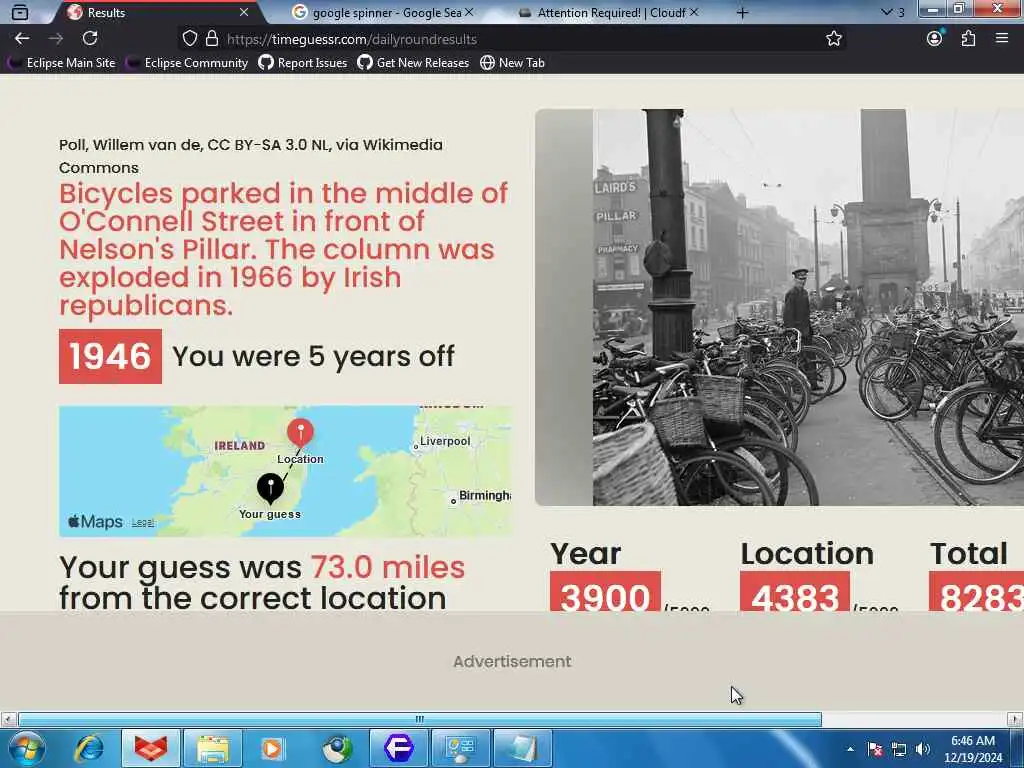This screenshot has width=1024, height=768.
Task: Close the Attention Required tab
Action: [x=694, y=12]
